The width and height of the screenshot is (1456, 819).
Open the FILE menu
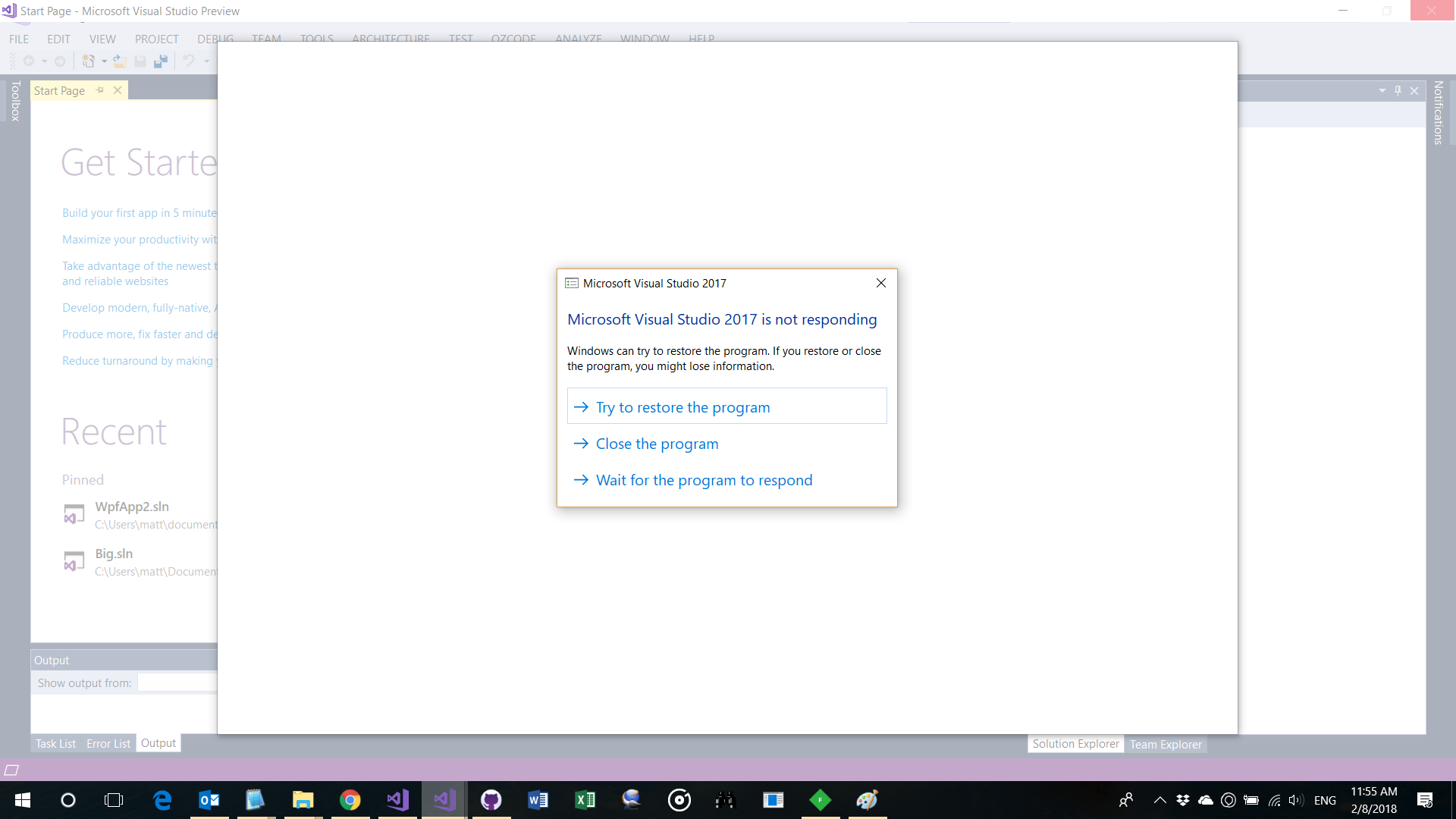(19, 39)
